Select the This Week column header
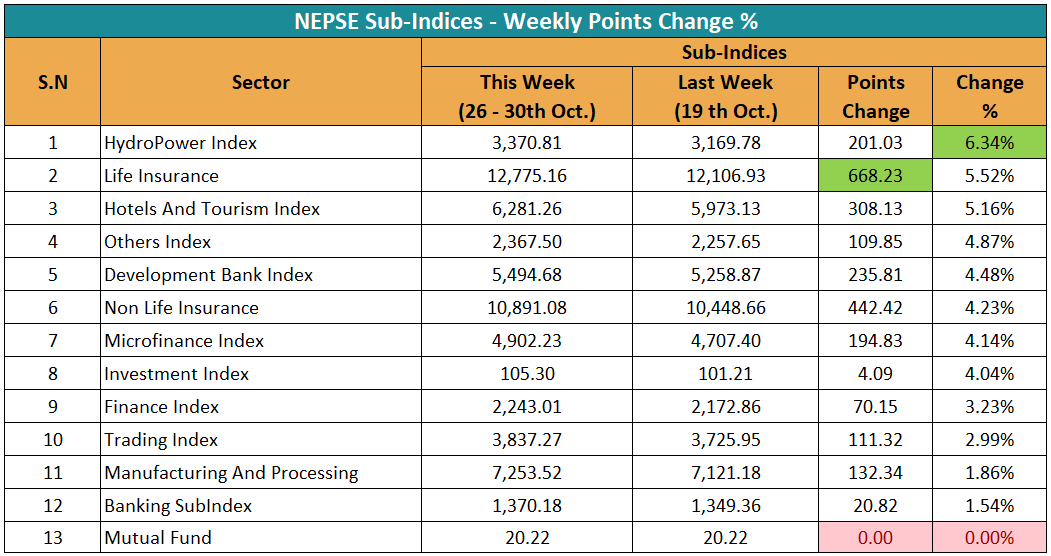1051x556 pixels. click(x=527, y=96)
